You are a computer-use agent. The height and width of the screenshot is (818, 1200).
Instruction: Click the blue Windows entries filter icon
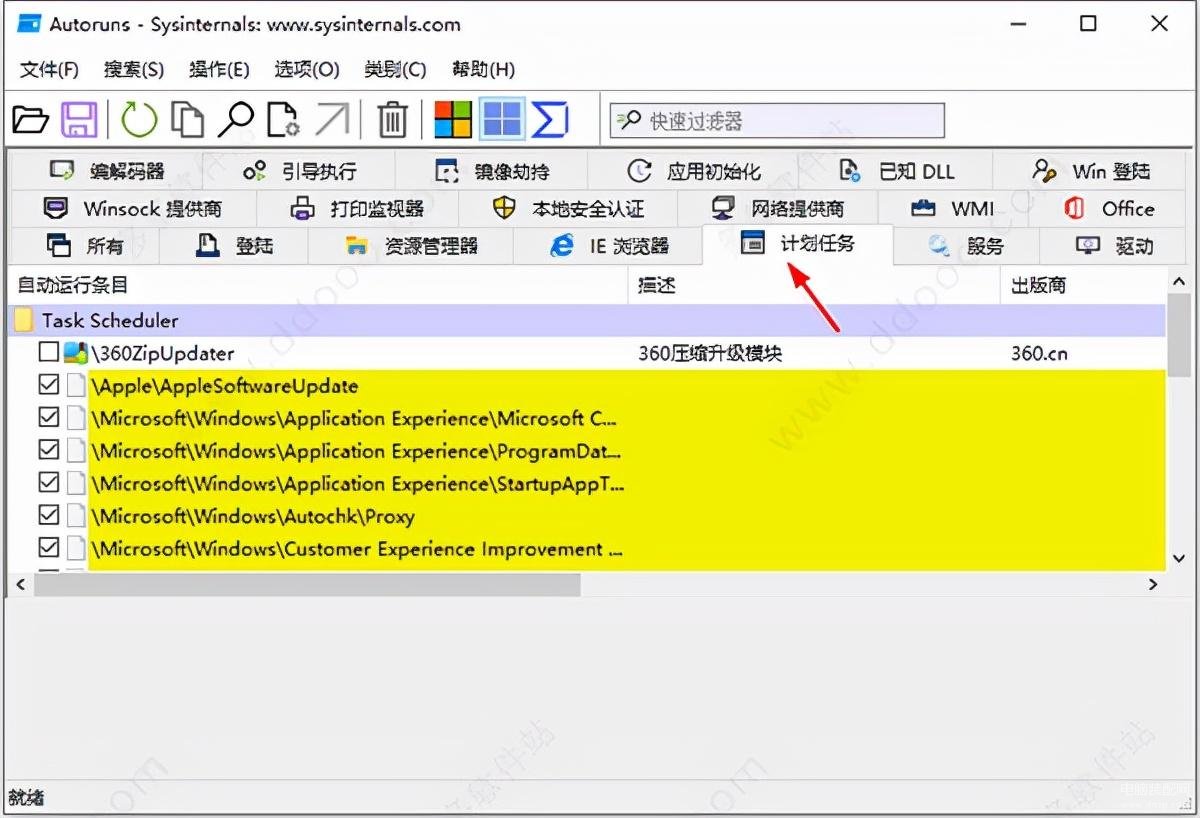tap(502, 120)
